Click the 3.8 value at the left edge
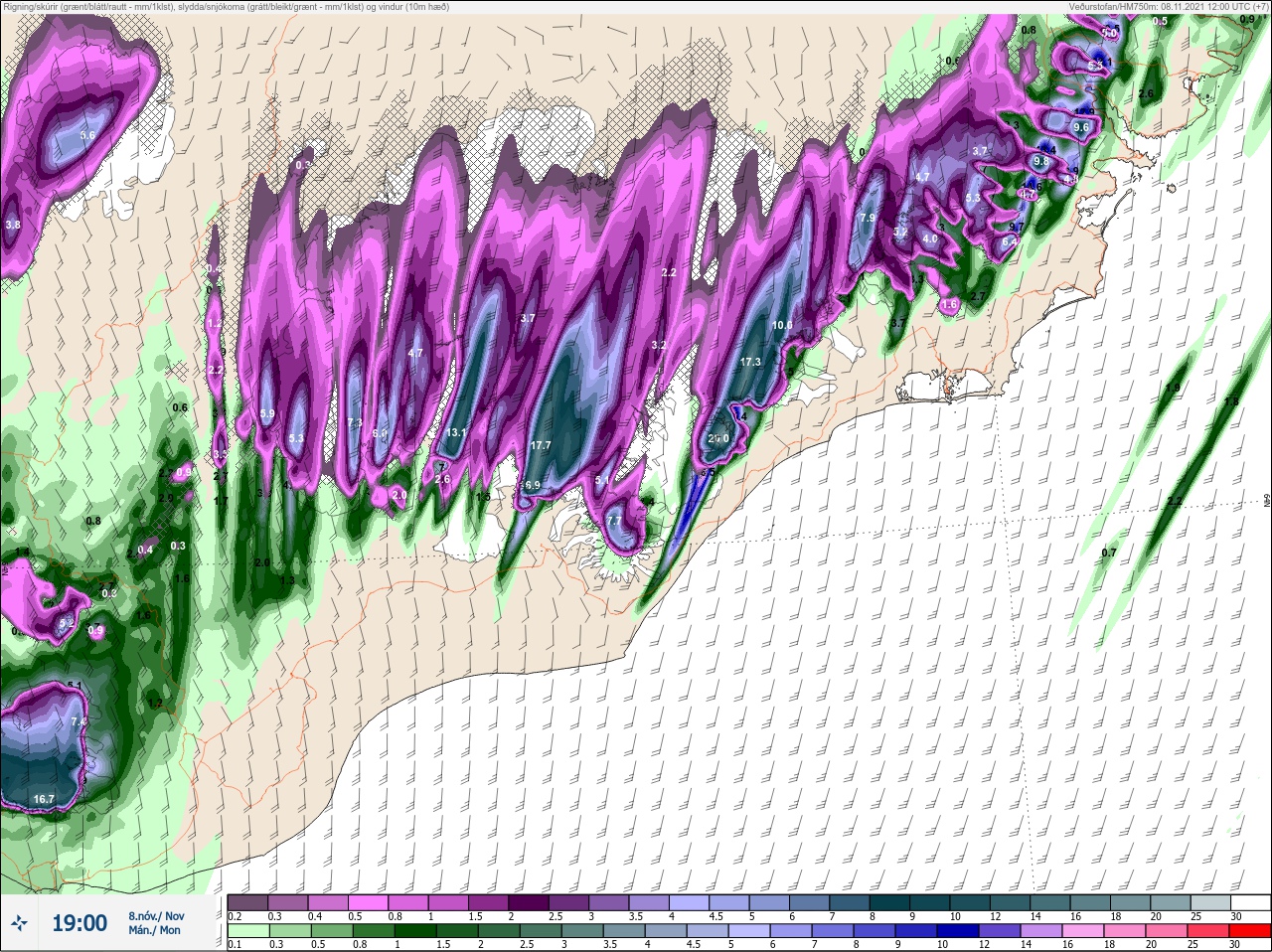The height and width of the screenshot is (952, 1272). [13, 226]
